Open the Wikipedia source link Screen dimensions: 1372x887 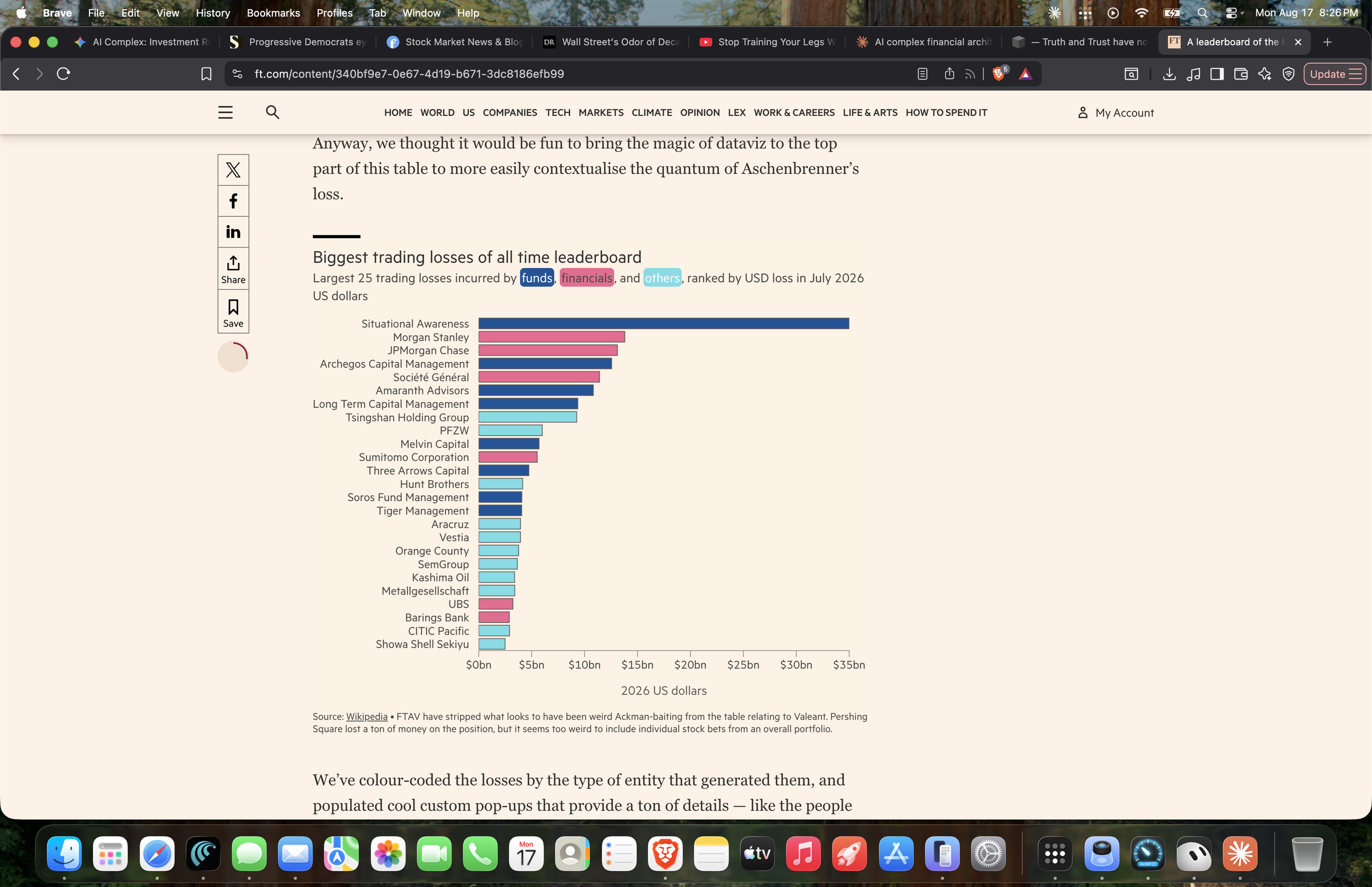click(x=366, y=716)
